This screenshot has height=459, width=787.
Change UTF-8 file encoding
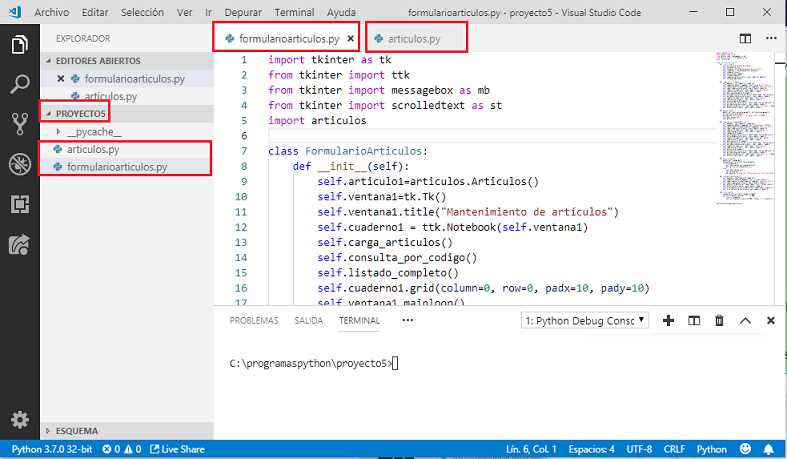[x=639, y=449]
